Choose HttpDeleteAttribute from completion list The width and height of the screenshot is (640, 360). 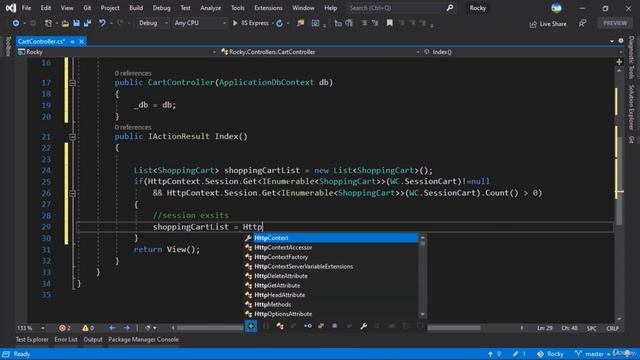[331, 276]
